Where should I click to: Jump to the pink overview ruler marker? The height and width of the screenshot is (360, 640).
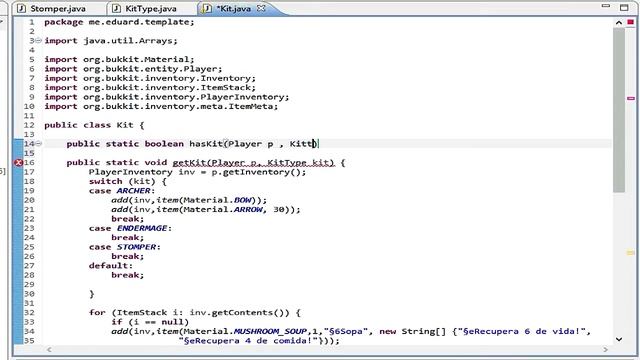(631, 98)
